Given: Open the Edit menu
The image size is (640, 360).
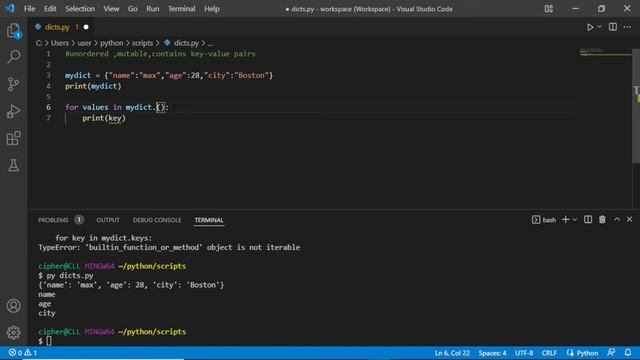Looking at the screenshot, I should [50, 9].
